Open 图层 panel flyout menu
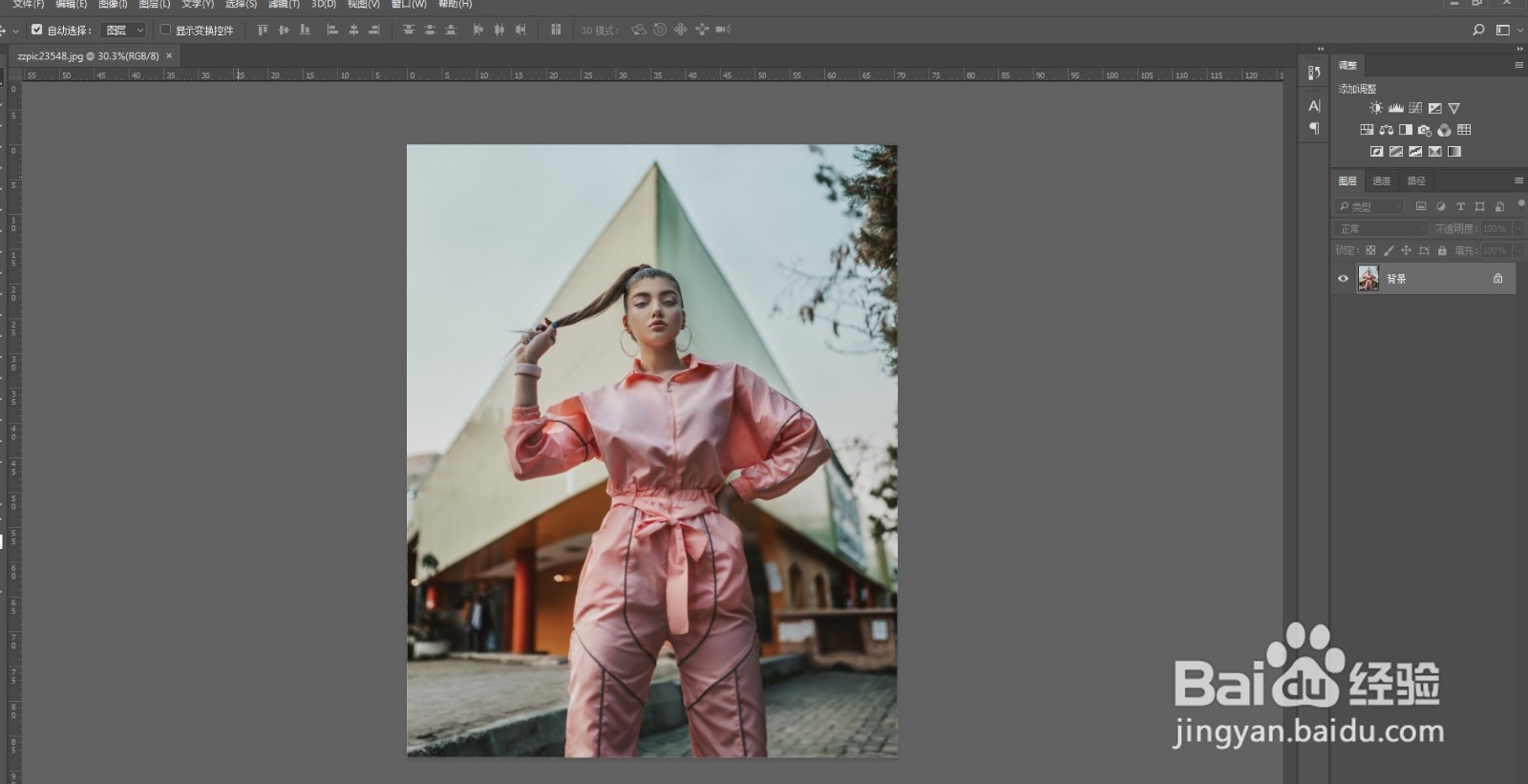Image resolution: width=1528 pixels, height=784 pixels. tap(1518, 180)
